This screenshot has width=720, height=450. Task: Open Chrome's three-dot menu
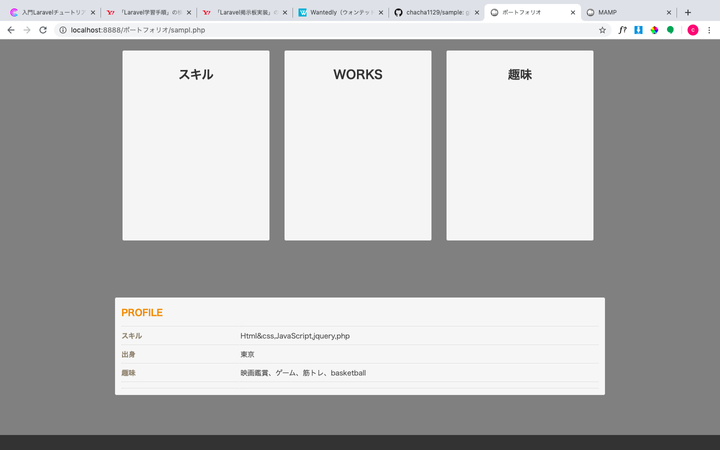pyautogui.click(x=709, y=30)
